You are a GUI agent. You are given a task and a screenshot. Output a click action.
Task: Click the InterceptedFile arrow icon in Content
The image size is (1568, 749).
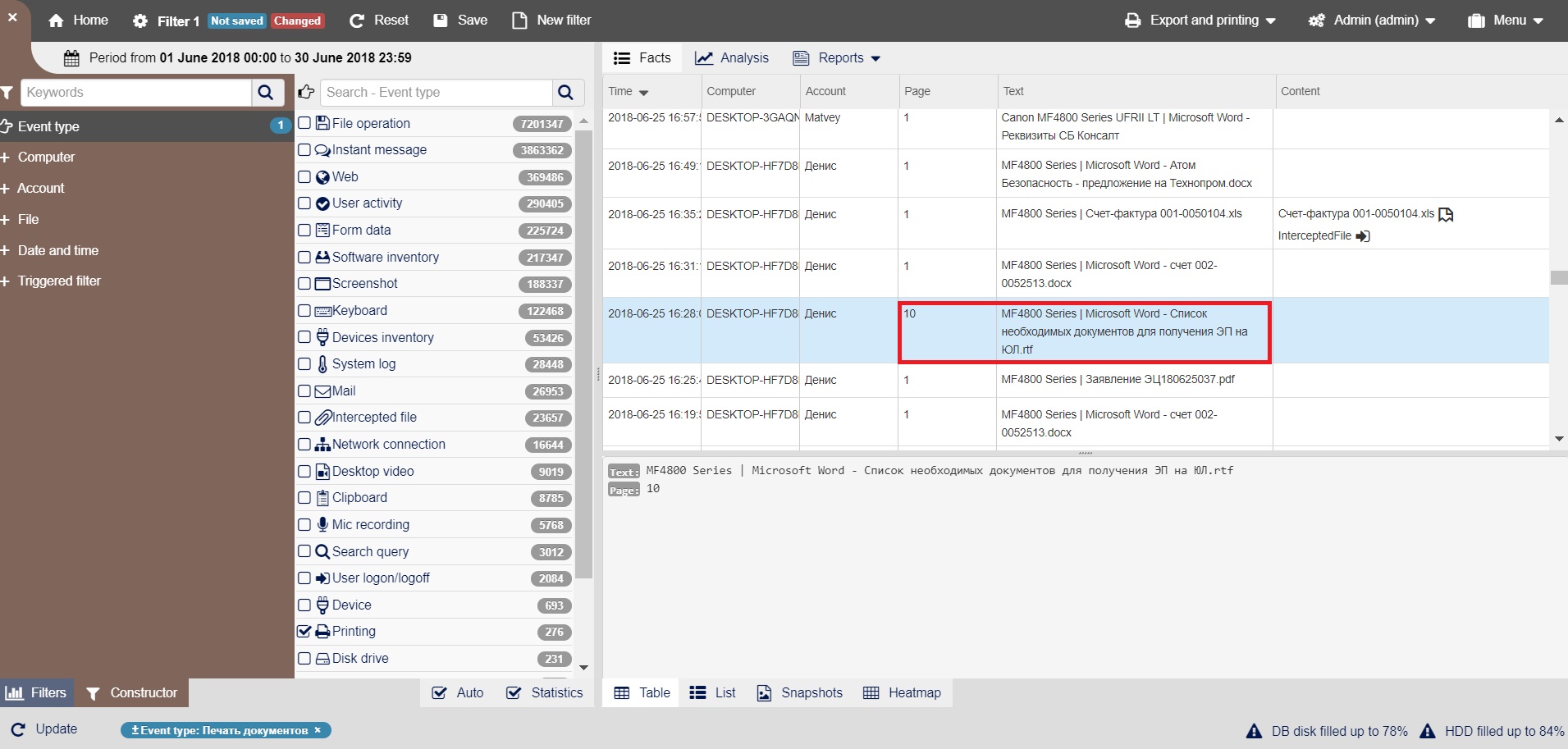tap(1363, 236)
